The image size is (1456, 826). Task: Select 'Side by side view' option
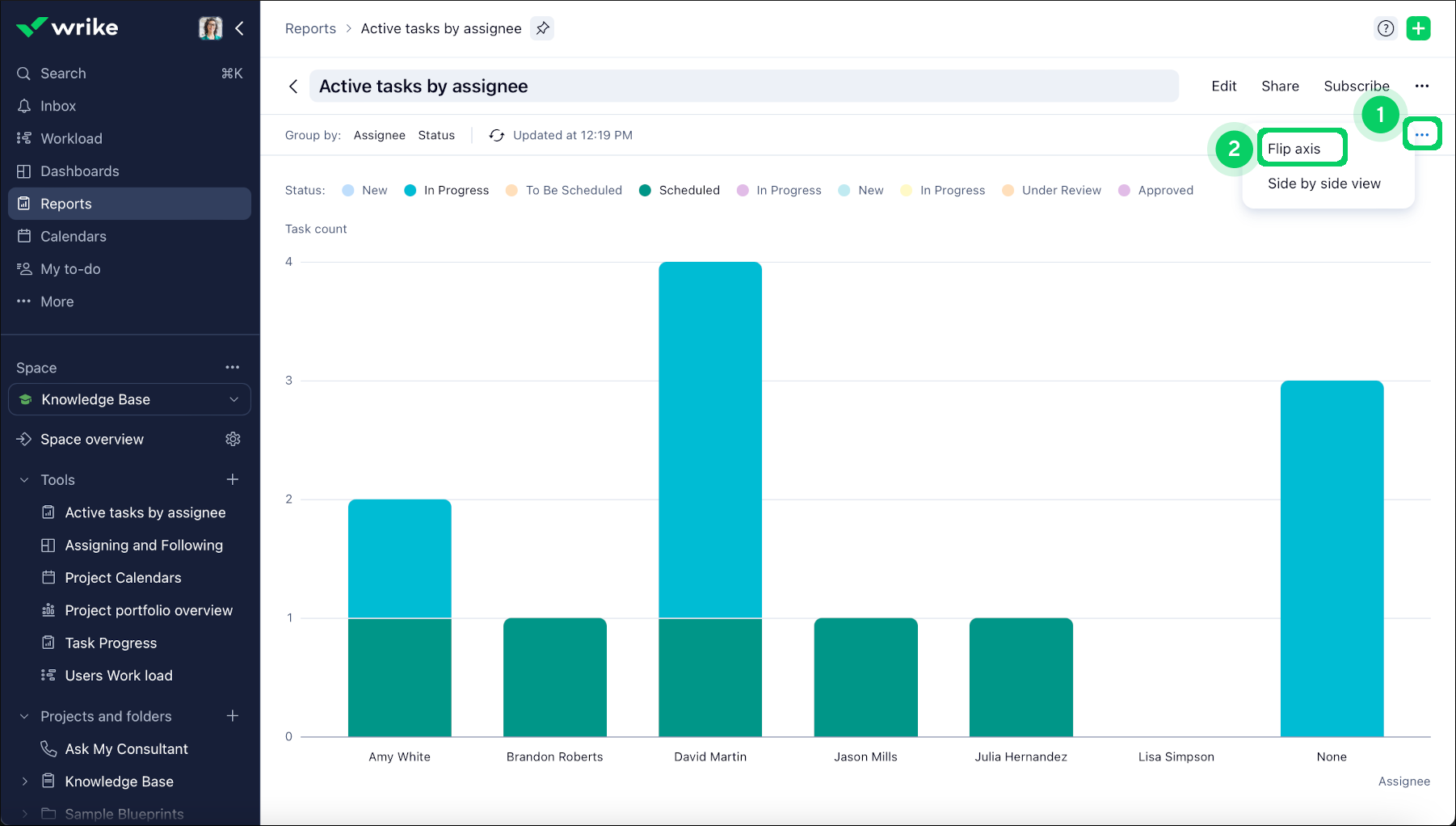[x=1323, y=183]
